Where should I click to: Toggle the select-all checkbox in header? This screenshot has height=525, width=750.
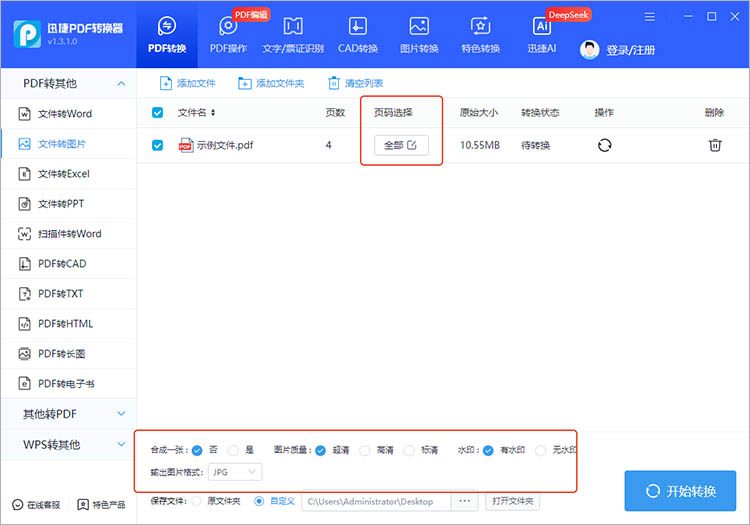(157, 112)
